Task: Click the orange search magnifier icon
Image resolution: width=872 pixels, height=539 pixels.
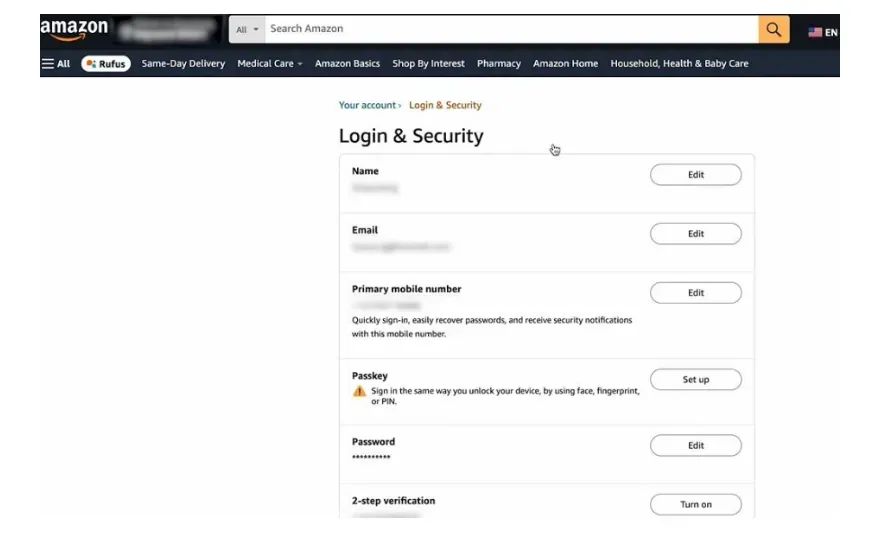Action: pyautogui.click(x=773, y=29)
